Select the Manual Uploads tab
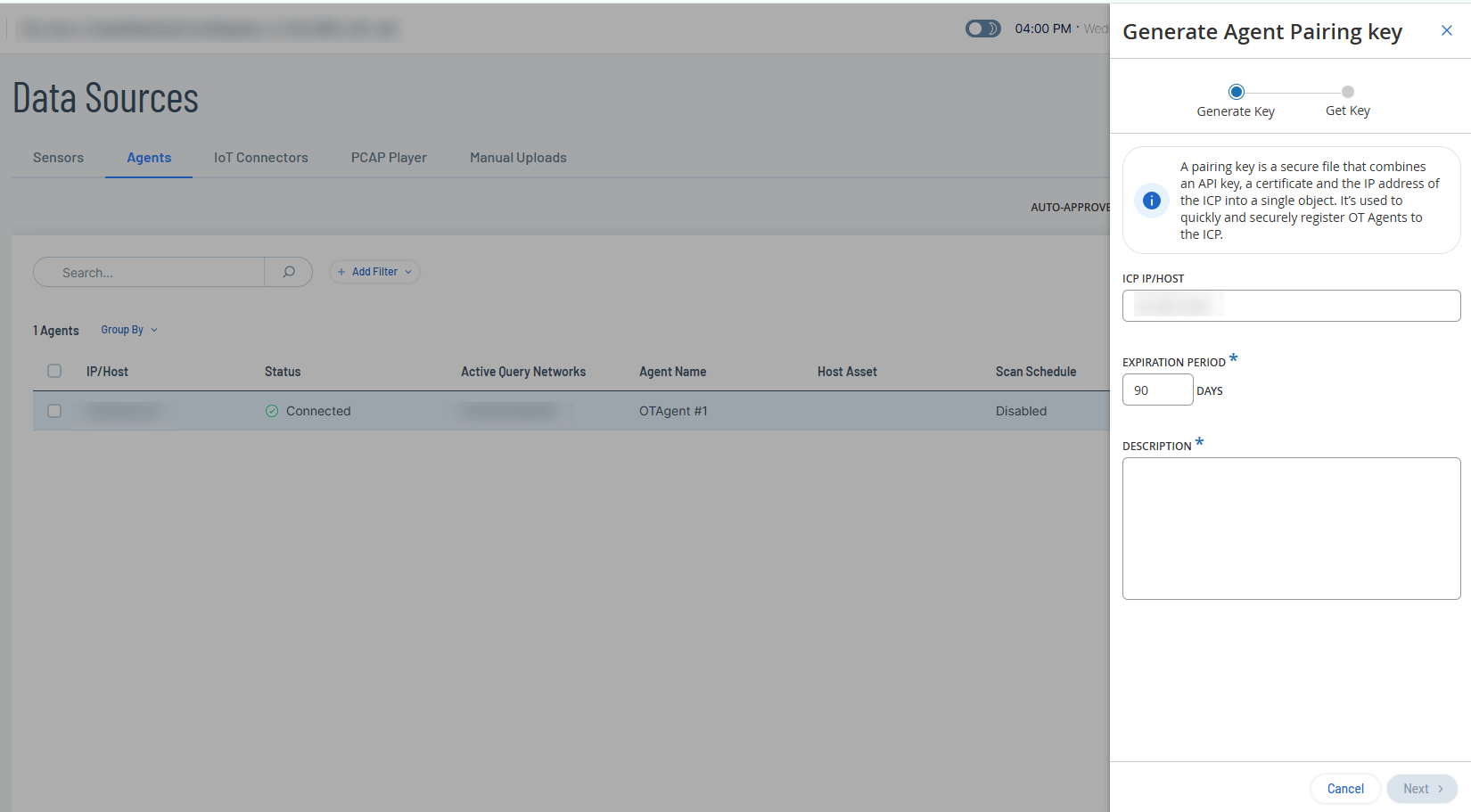The height and width of the screenshot is (812, 1471). pyautogui.click(x=518, y=158)
